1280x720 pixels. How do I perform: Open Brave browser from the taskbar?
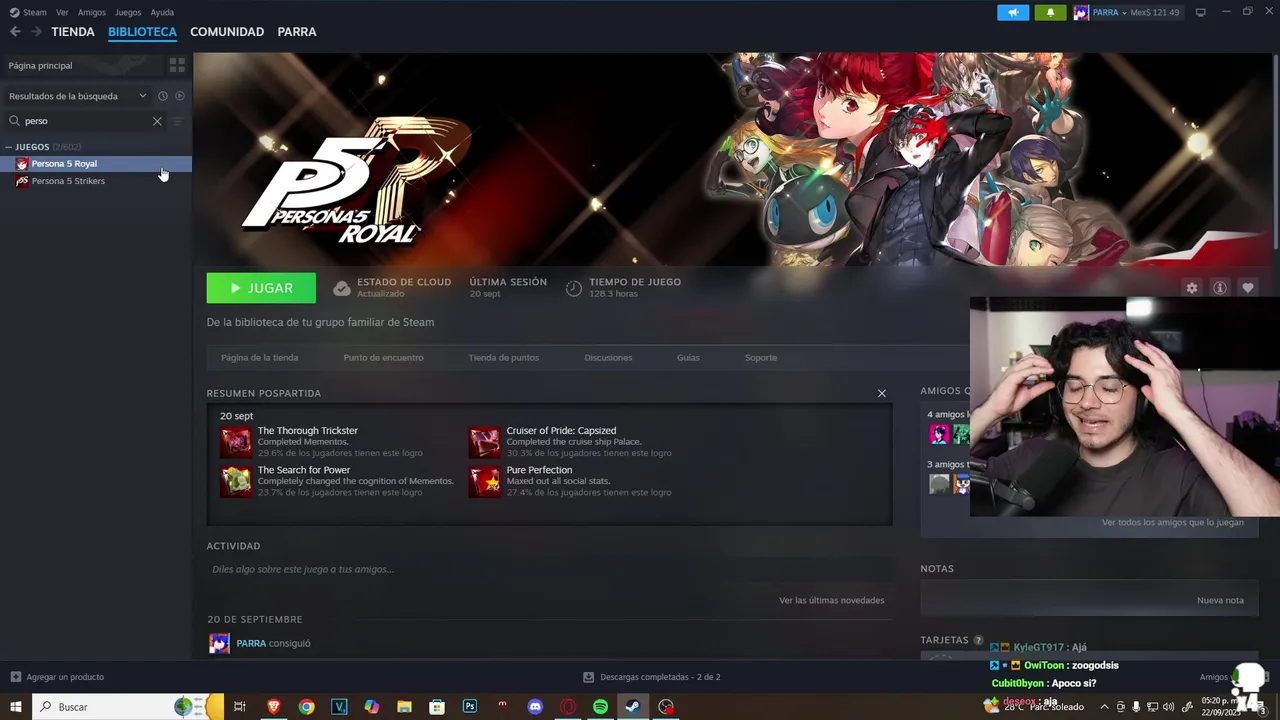coord(273,707)
